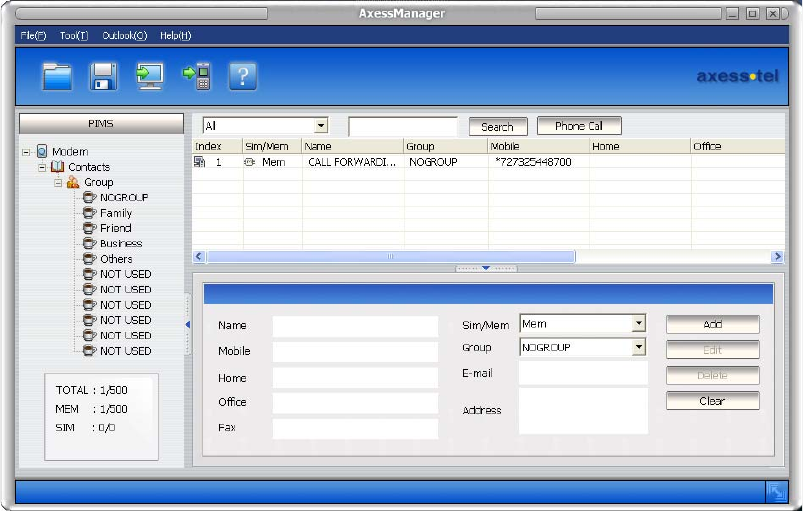Click the Search button
This screenshot has height=511, width=803.
coord(498,126)
